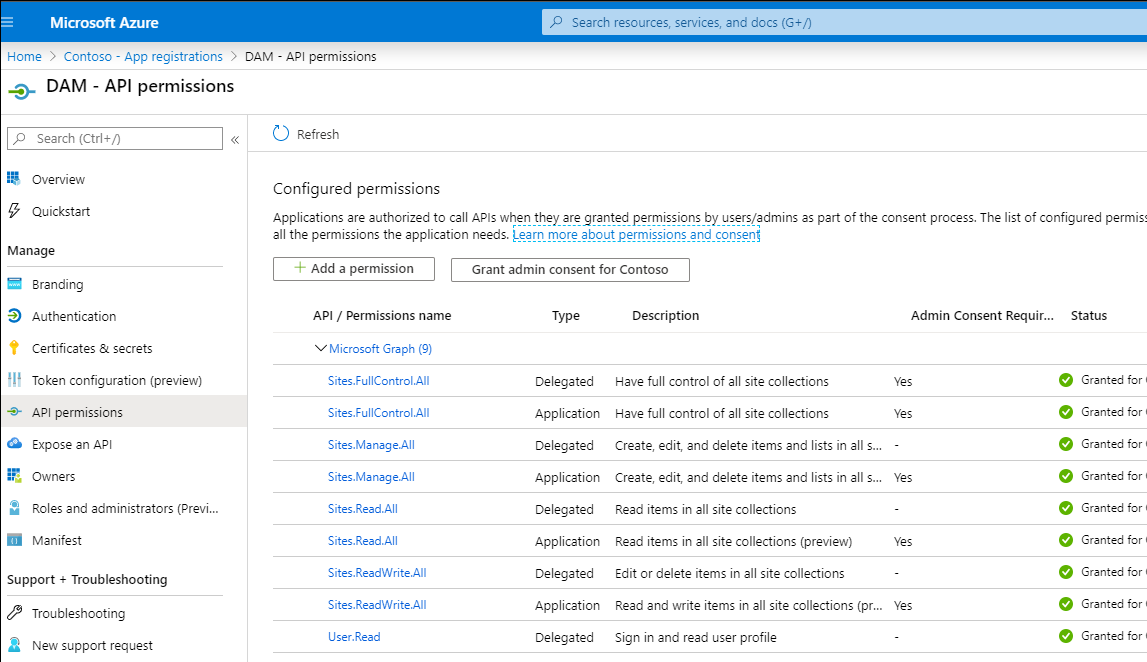Viewport: 1147px width, 662px height.
Task: Click the Troubleshooting wrench icon
Action: click(14, 612)
